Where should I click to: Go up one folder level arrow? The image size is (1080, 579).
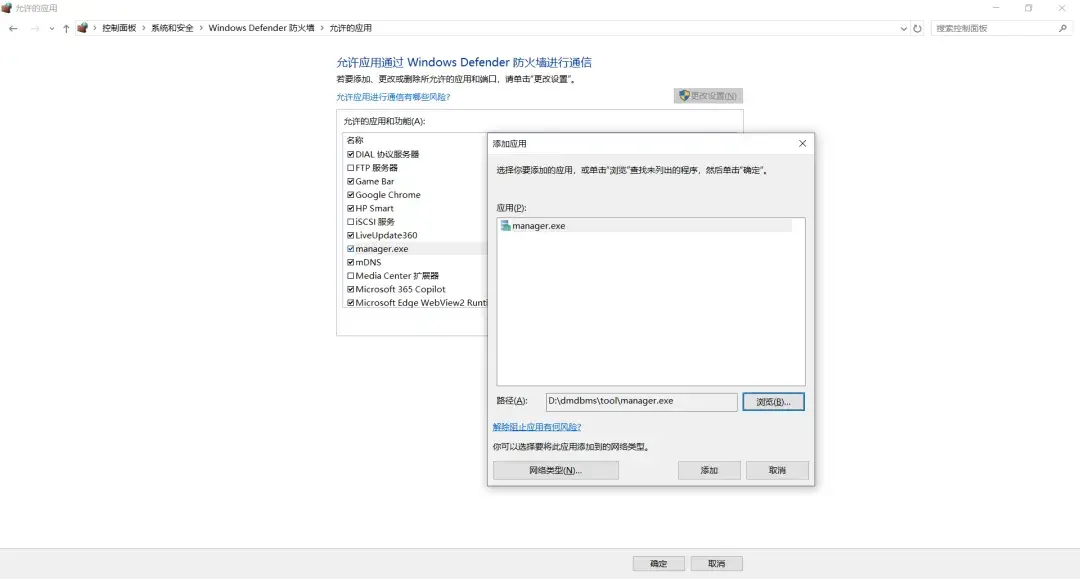pos(66,28)
